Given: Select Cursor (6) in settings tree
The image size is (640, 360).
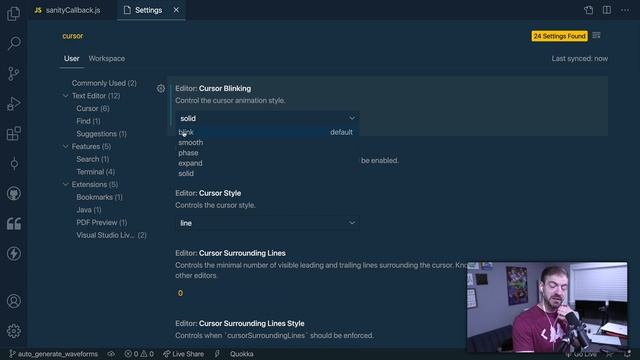Looking at the screenshot, I should [x=93, y=109].
